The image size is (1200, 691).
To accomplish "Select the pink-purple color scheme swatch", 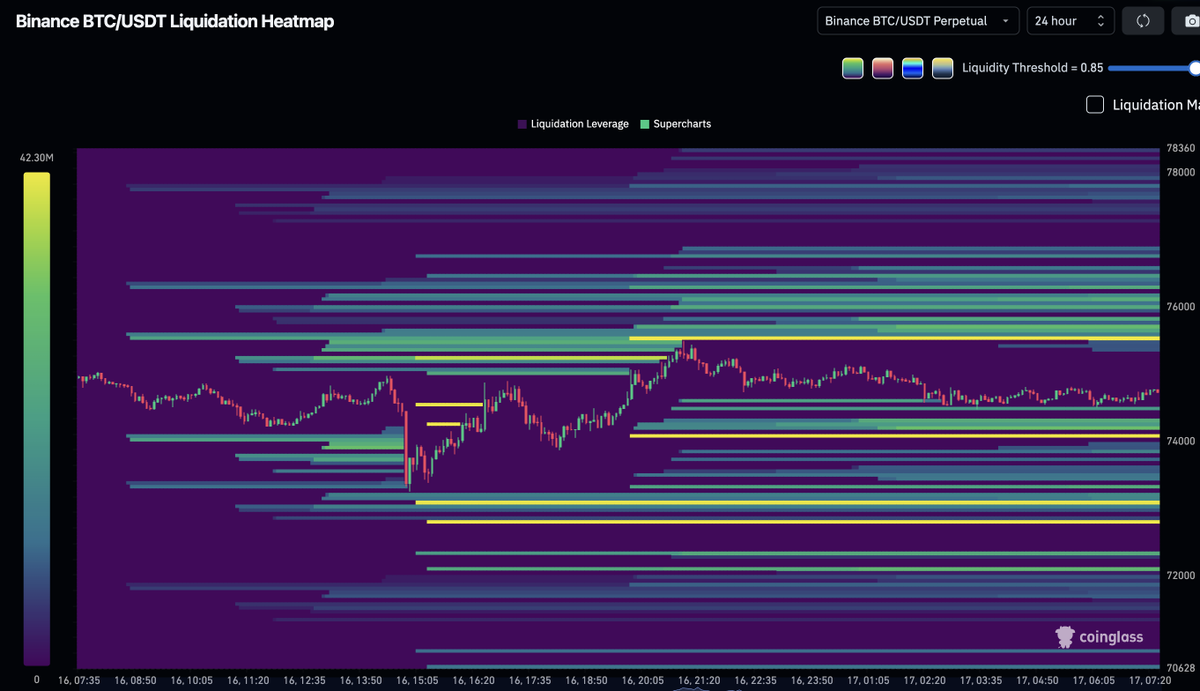I will tap(882, 68).
